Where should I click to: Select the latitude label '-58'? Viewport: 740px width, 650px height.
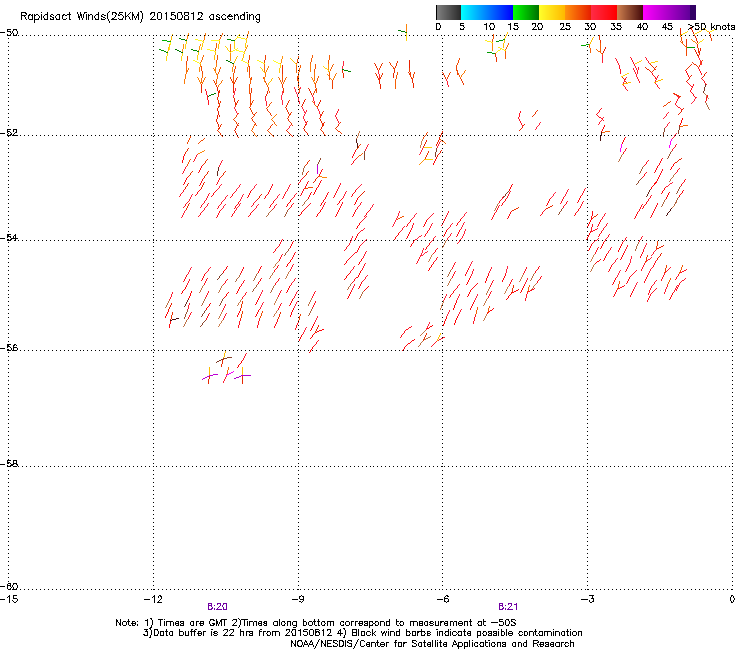9,464
